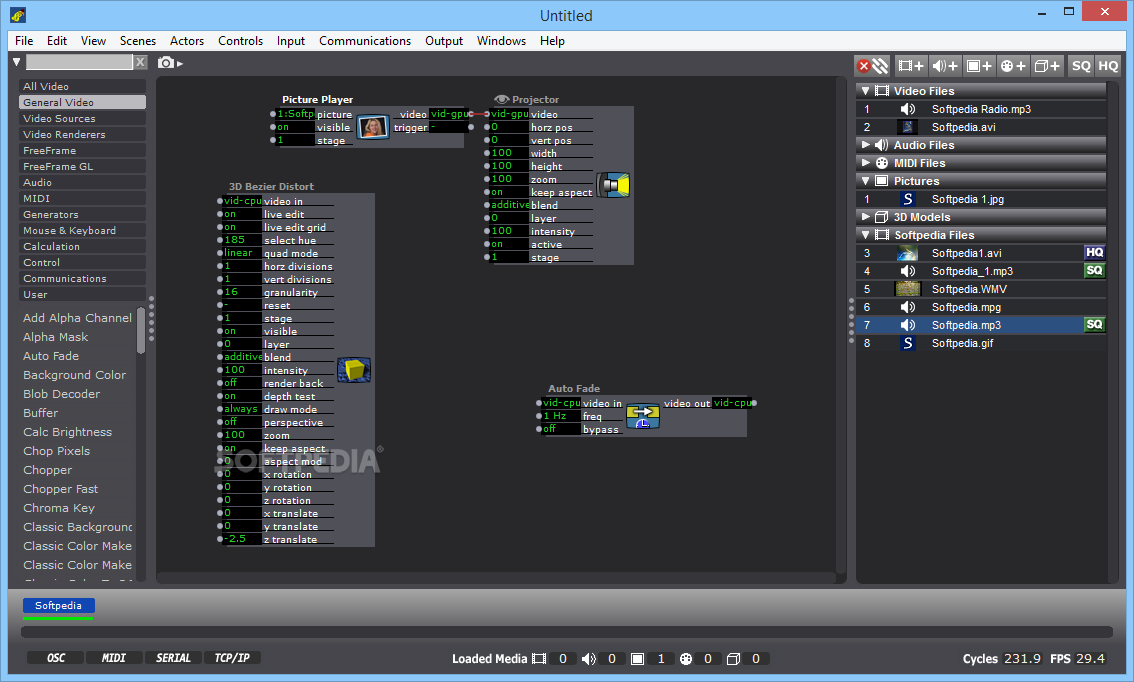Image resolution: width=1134 pixels, height=682 pixels.
Task: Open the Windows menu
Action: 500,41
